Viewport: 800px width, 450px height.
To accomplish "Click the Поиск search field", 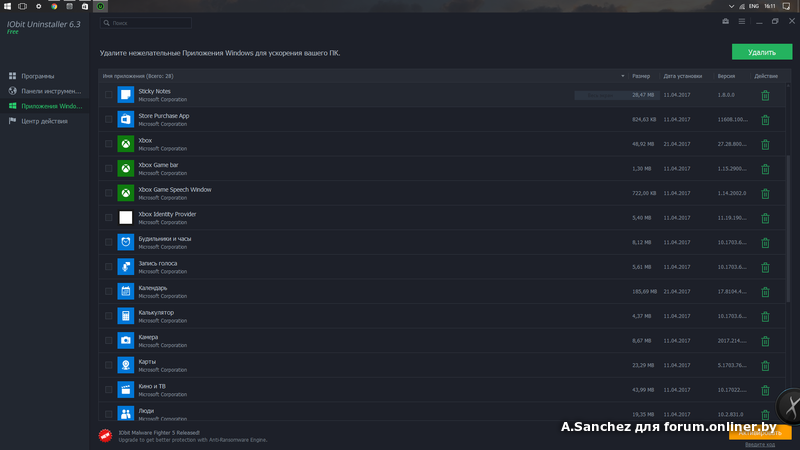I will 146,23.
